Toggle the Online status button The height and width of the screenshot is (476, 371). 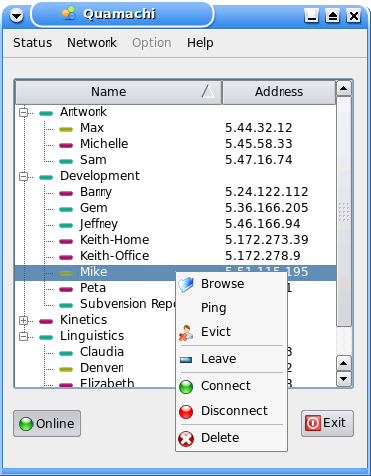coord(47,423)
